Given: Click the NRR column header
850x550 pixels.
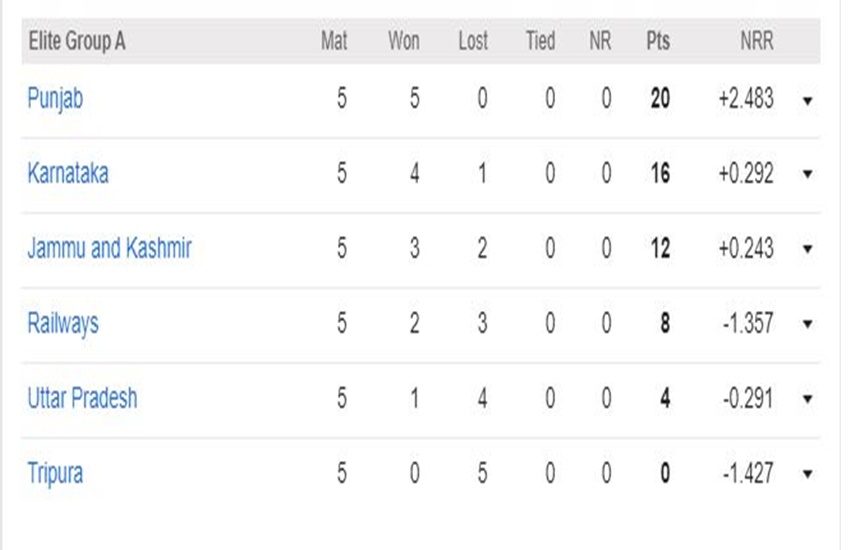Looking at the screenshot, I should tap(757, 41).
